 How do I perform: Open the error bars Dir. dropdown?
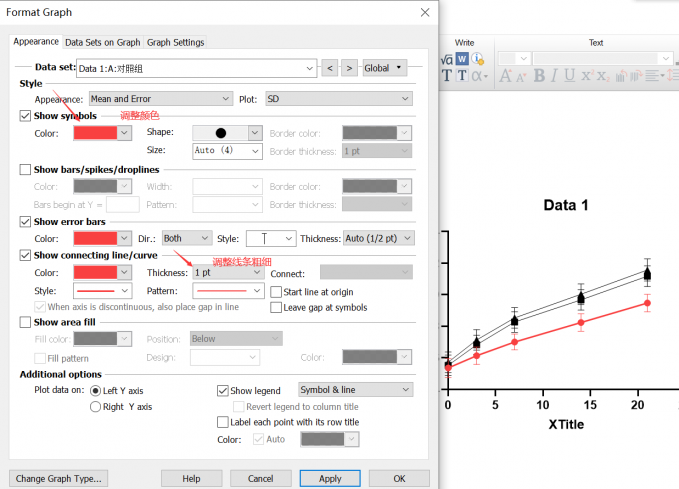[x=187, y=238]
